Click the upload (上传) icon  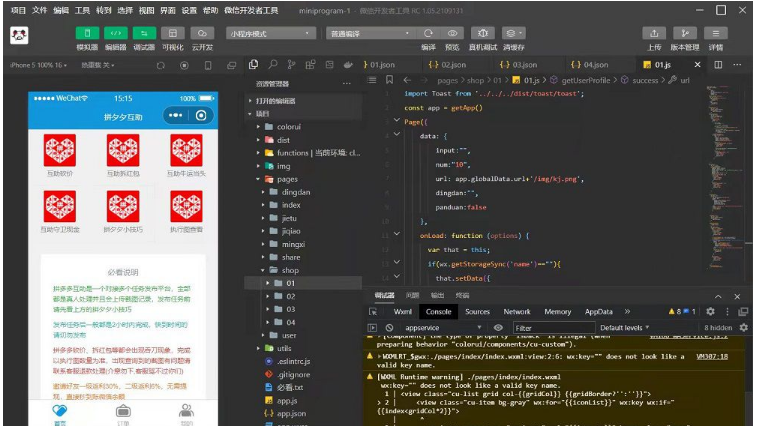654,33
